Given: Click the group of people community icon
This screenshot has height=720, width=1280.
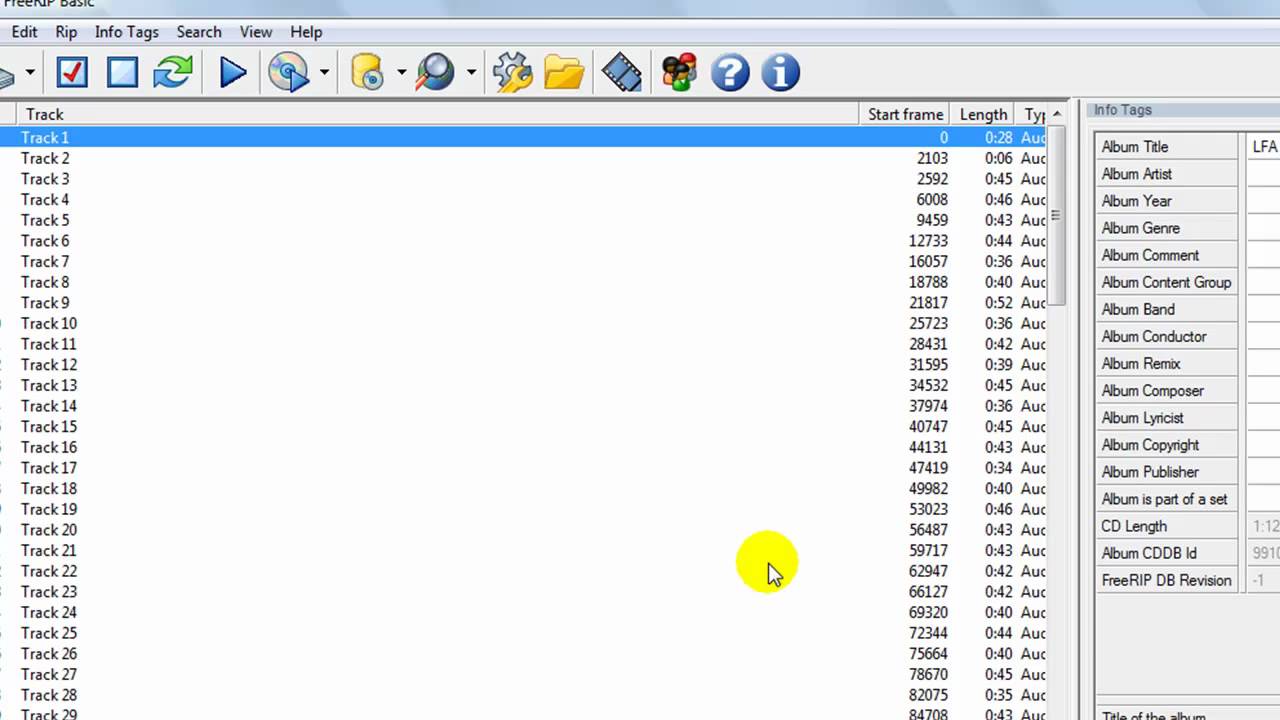Looking at the screenshot, I should 679,72.
